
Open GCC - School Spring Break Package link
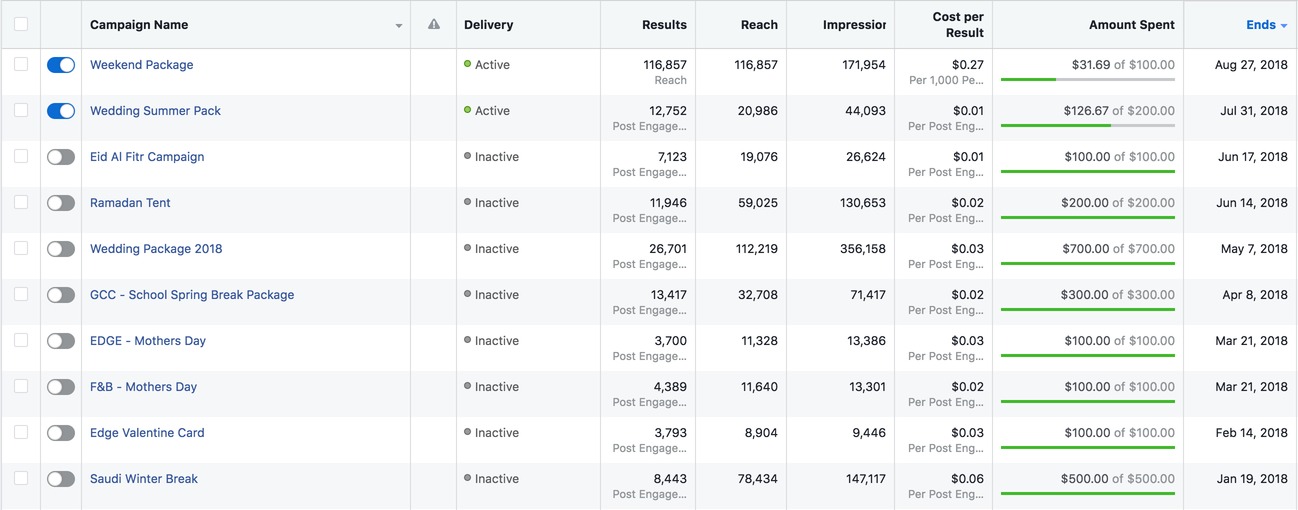[192, 295]
